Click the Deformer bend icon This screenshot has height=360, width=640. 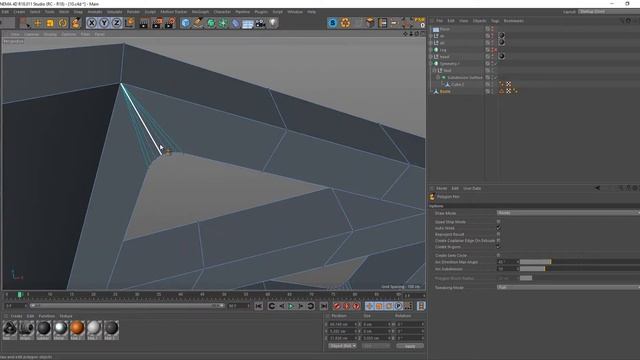point(236,23)
